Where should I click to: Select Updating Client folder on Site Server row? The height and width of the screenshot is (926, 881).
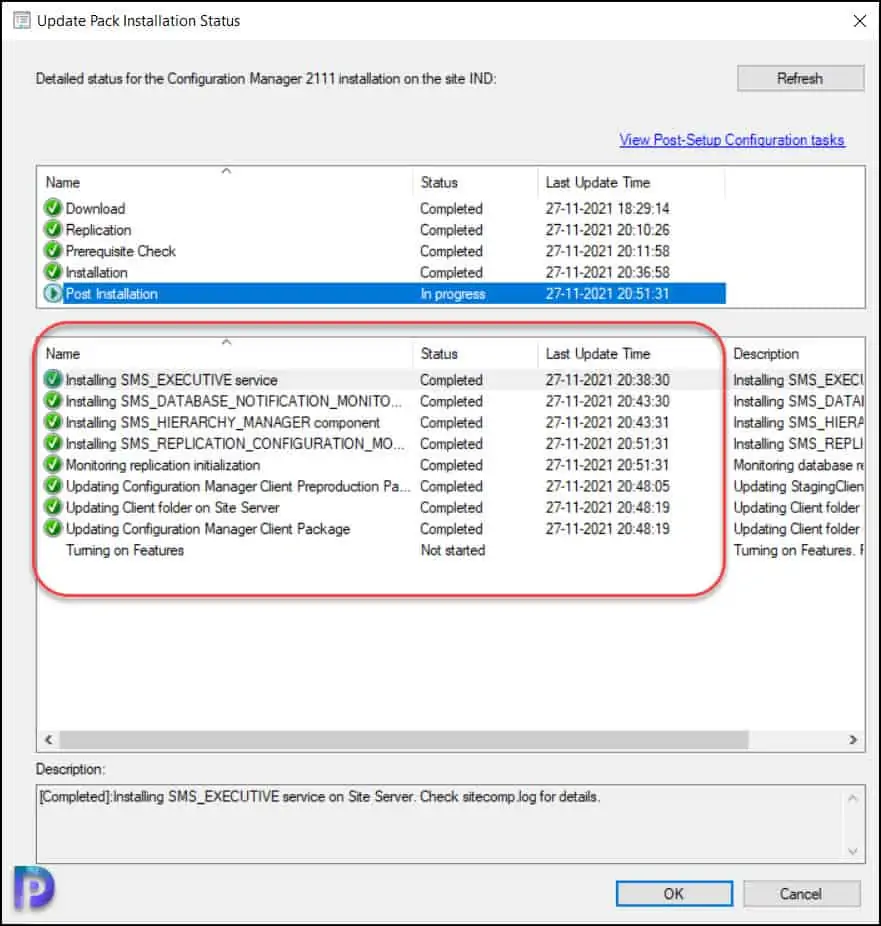pos(452,507)
